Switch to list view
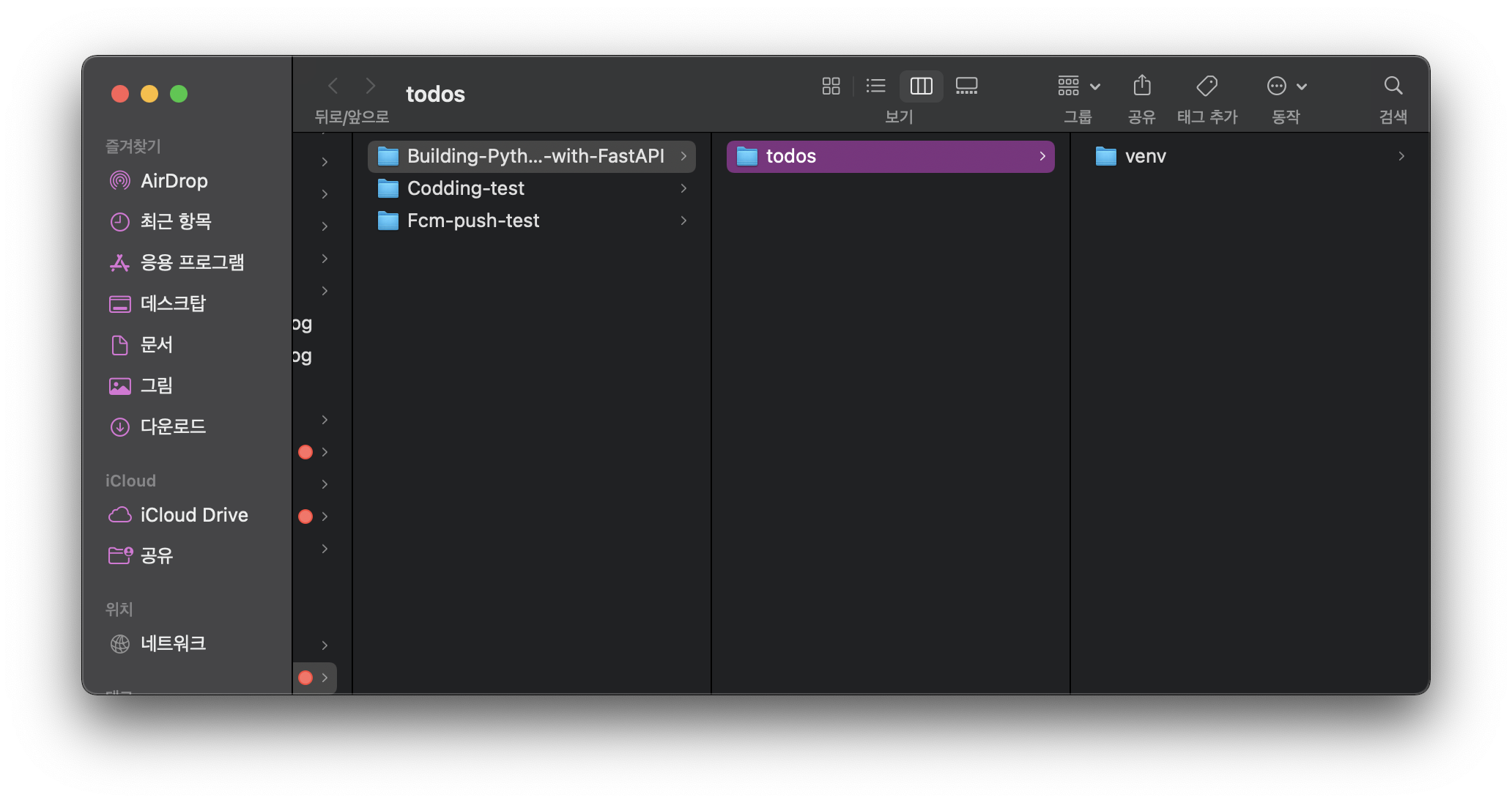 tap(875, 86)
